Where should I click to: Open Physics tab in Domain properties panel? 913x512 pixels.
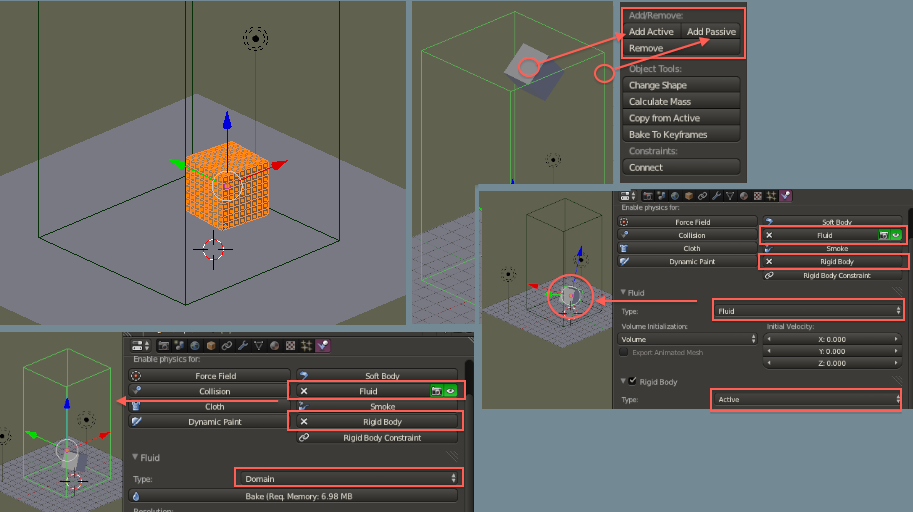pyautogui.click(x=323, y=345)
